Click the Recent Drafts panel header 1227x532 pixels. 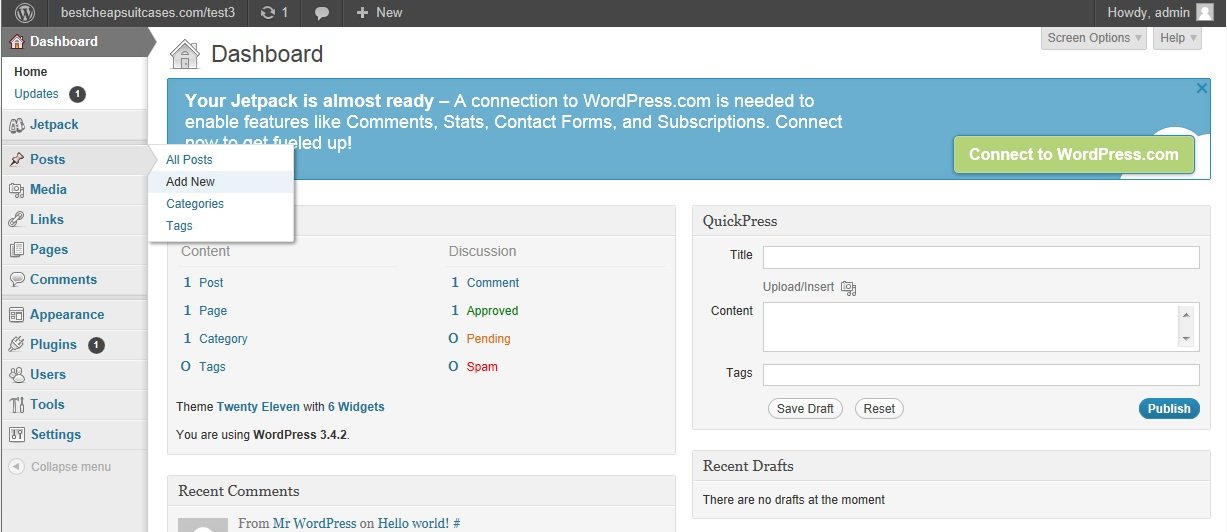pyautogui.click(x=951, y=466)
